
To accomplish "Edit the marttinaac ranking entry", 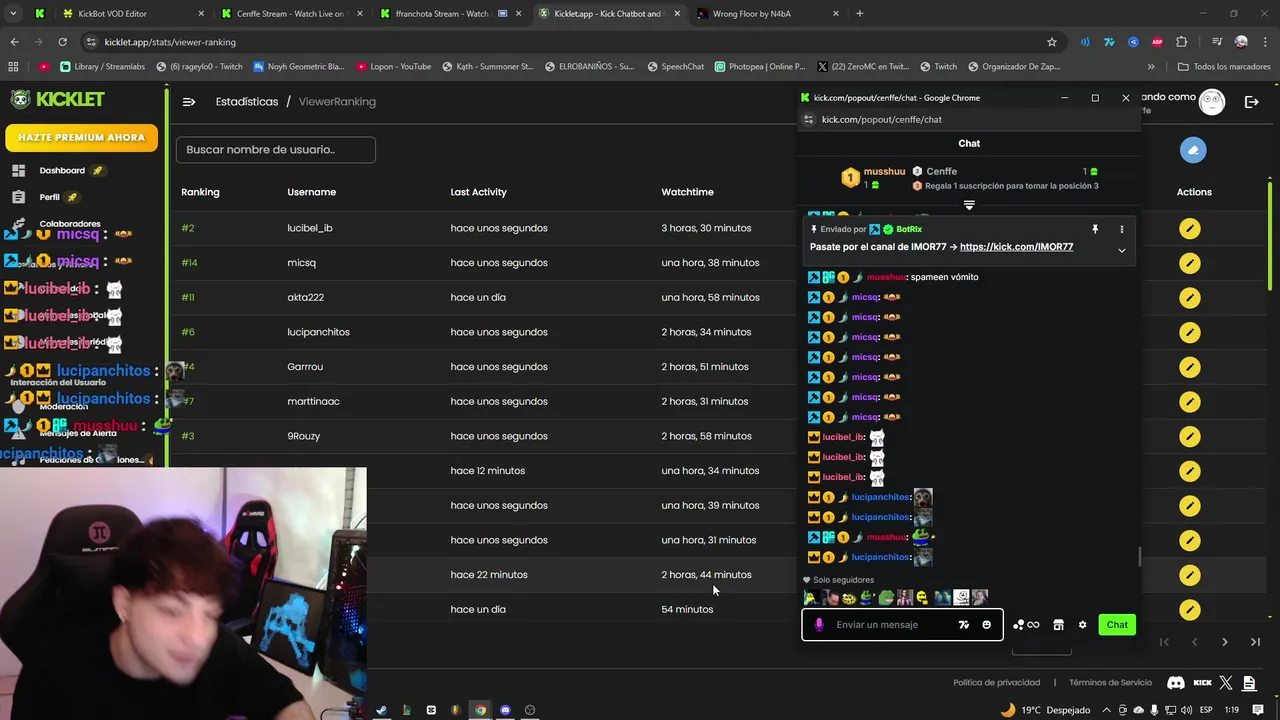I will click(1189, 402).
